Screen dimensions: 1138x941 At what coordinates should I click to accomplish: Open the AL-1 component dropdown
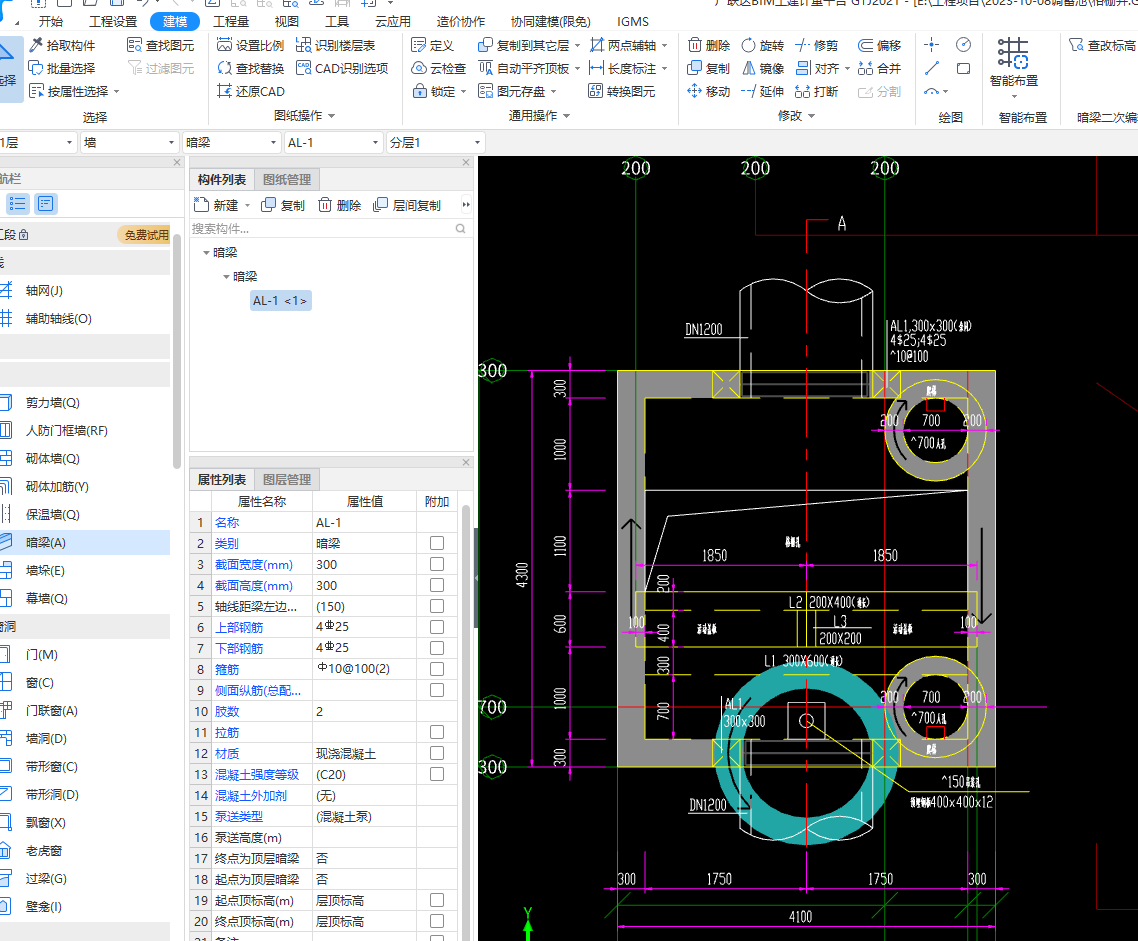click(x=333, y=142)
